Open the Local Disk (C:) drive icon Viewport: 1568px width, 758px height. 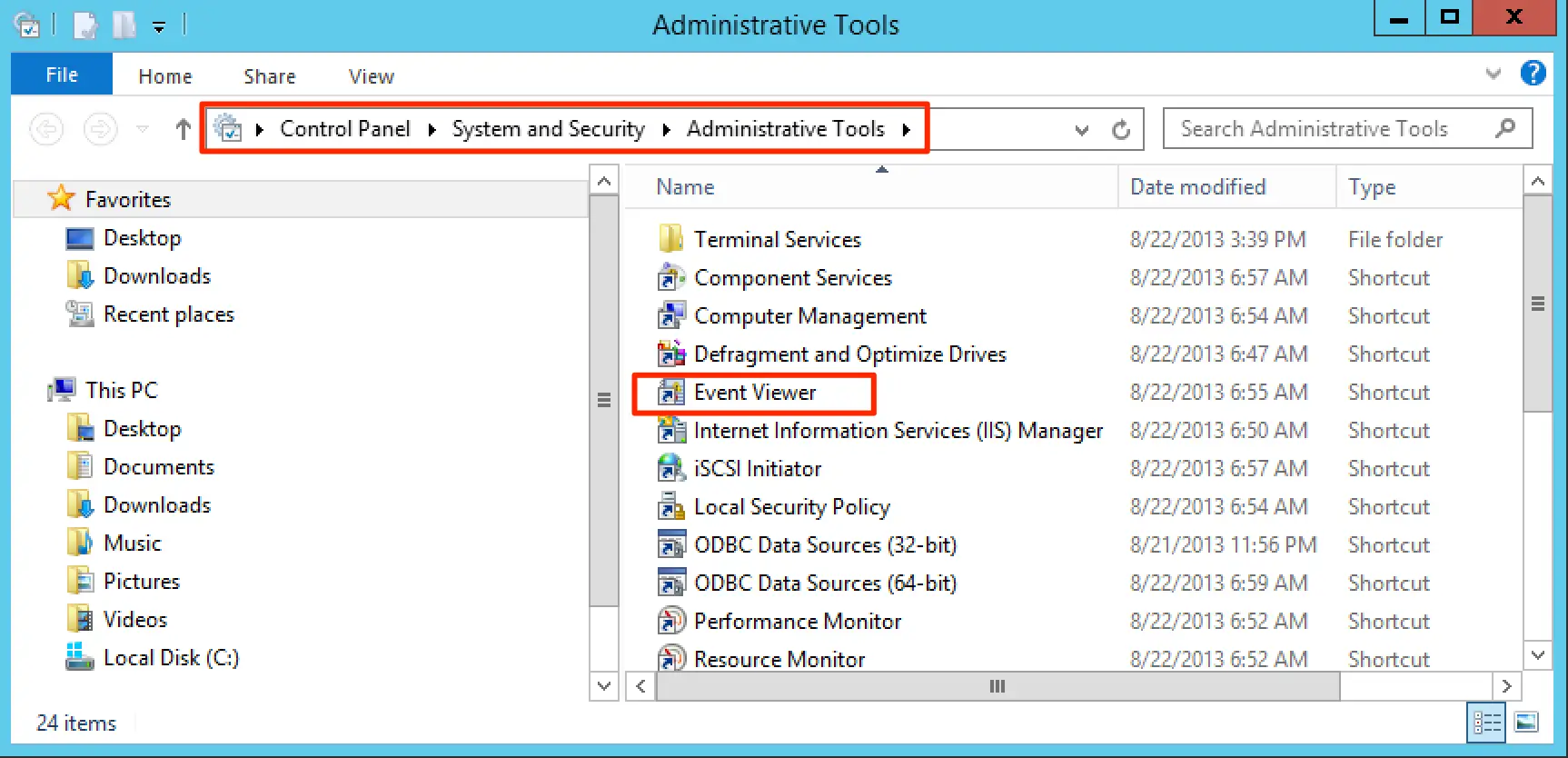click(x=80, y=657)
